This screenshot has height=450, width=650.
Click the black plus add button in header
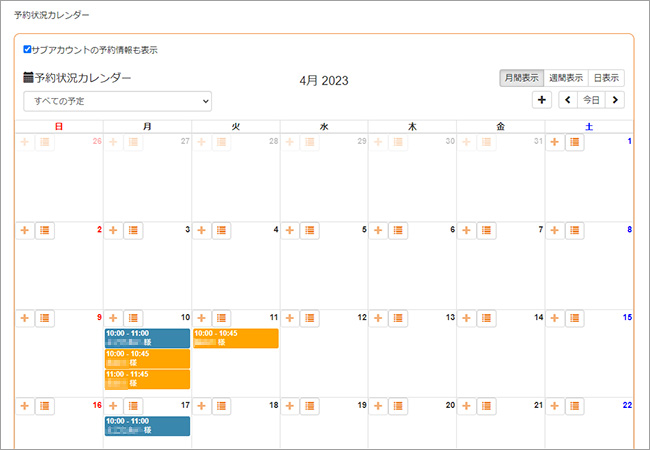pos(541,99)
